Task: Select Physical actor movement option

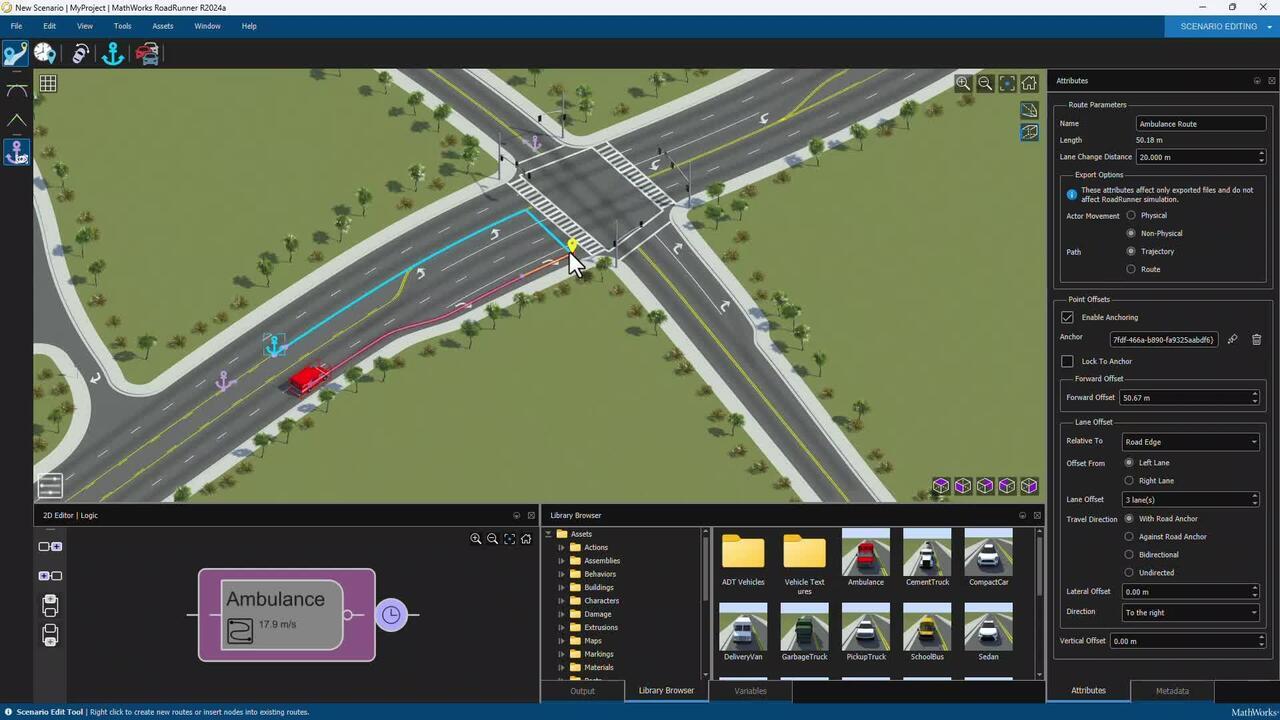Action: pos(1131,215)
